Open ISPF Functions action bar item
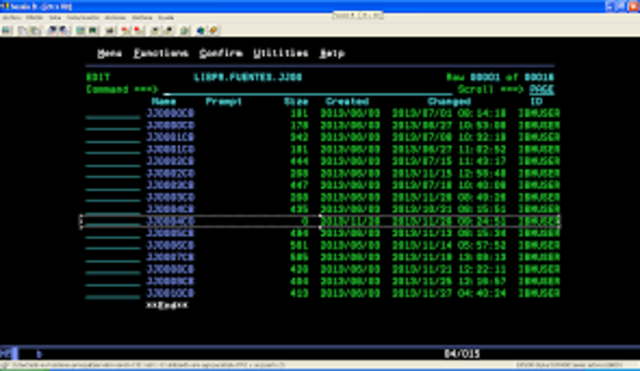This screenshot has height=371, width=640. [161, 53]
